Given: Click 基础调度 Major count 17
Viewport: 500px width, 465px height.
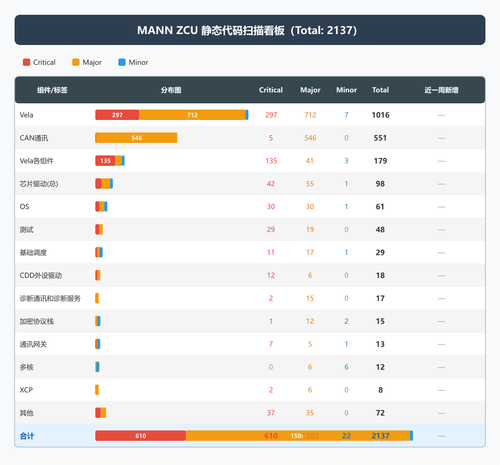Looking at the screenshot, I should pyautogui.click(x=310, y=252).
